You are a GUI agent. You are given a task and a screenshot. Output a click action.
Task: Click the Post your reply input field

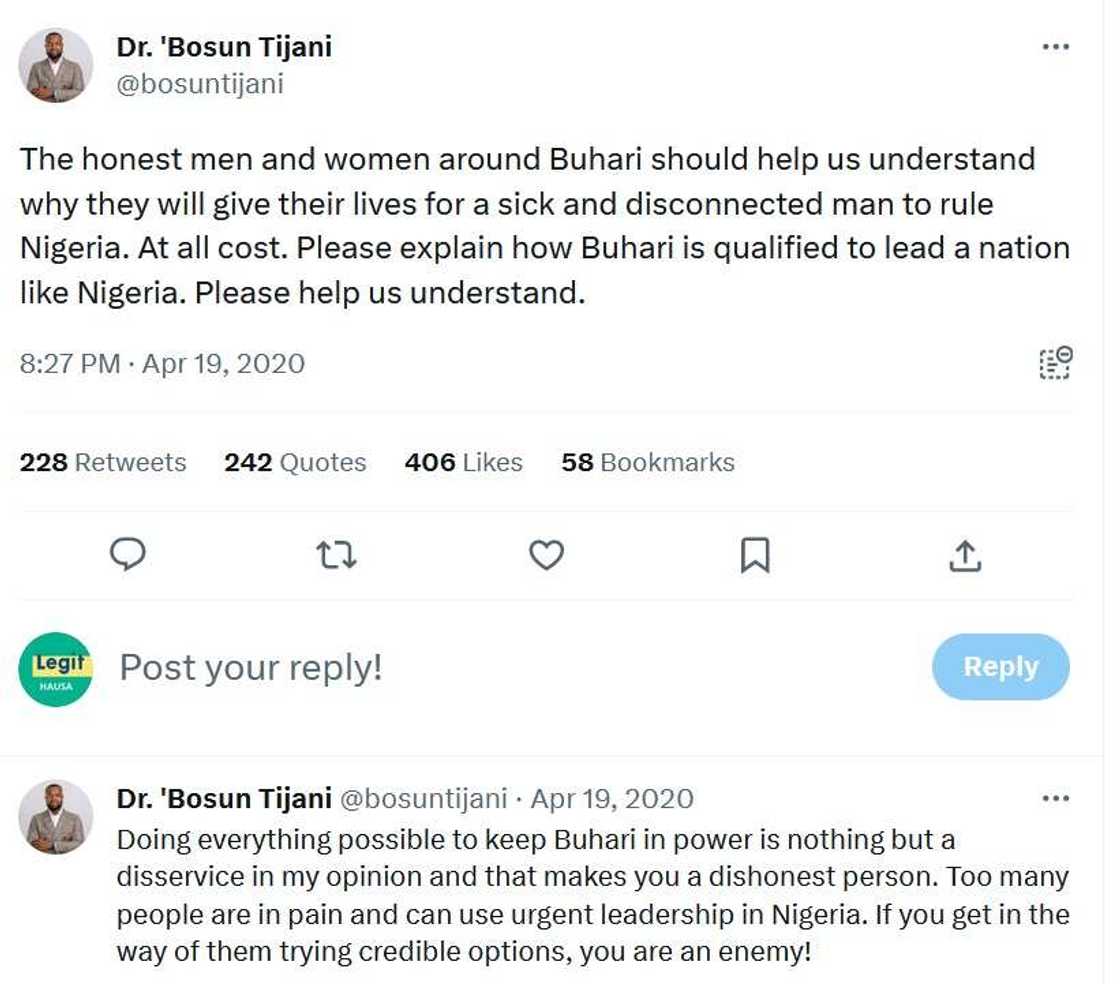[250, 667]
